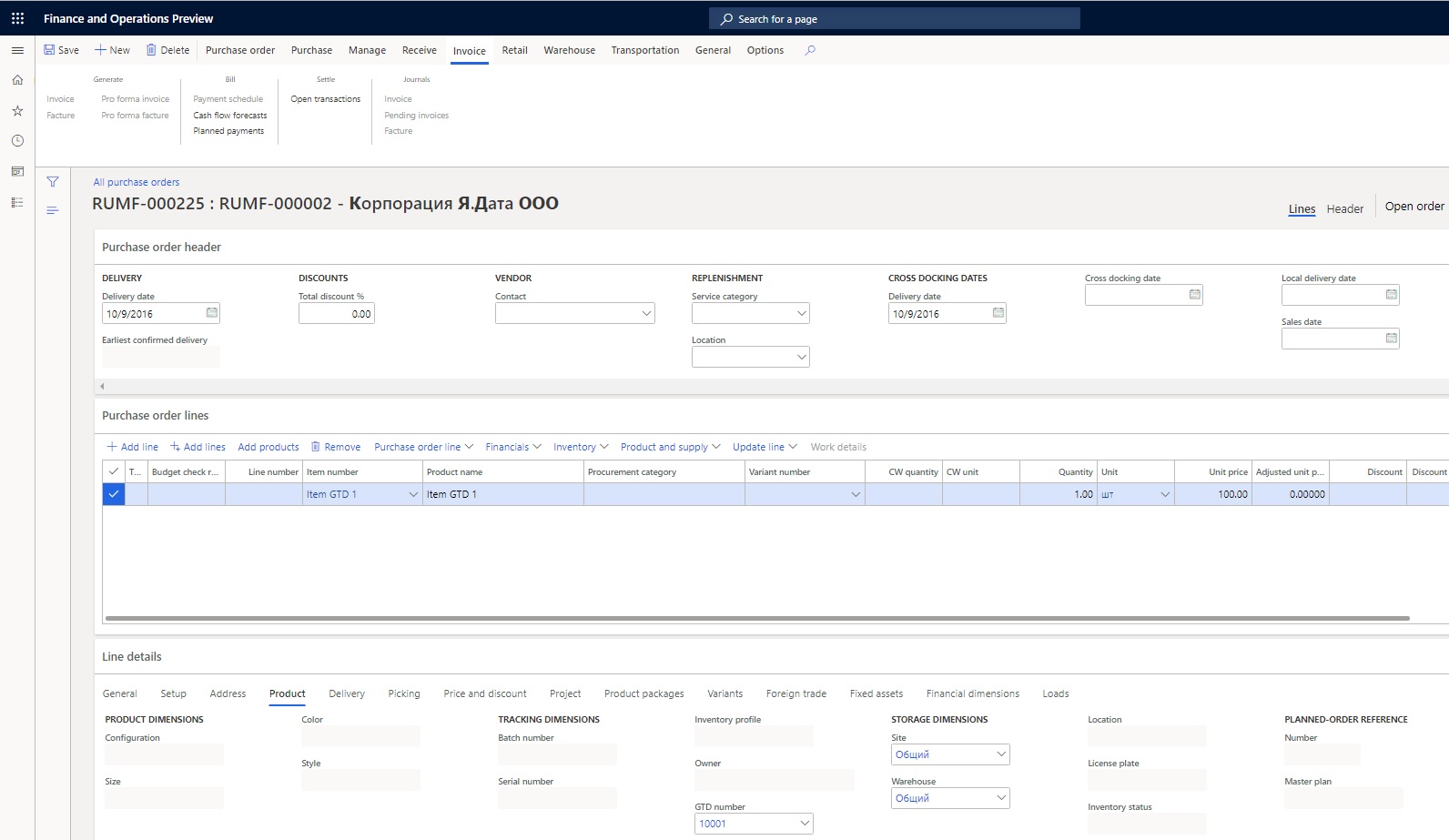Switch to Delivery tab in line details

tap(347, 693)
